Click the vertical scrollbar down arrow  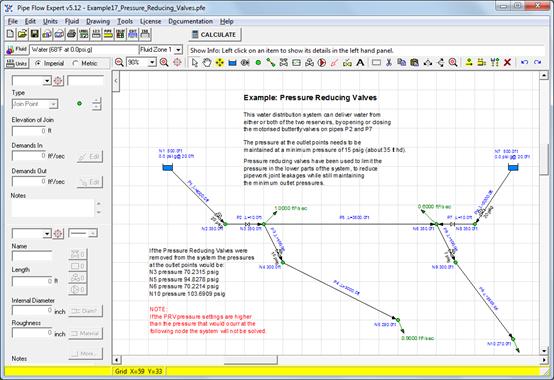544,350
